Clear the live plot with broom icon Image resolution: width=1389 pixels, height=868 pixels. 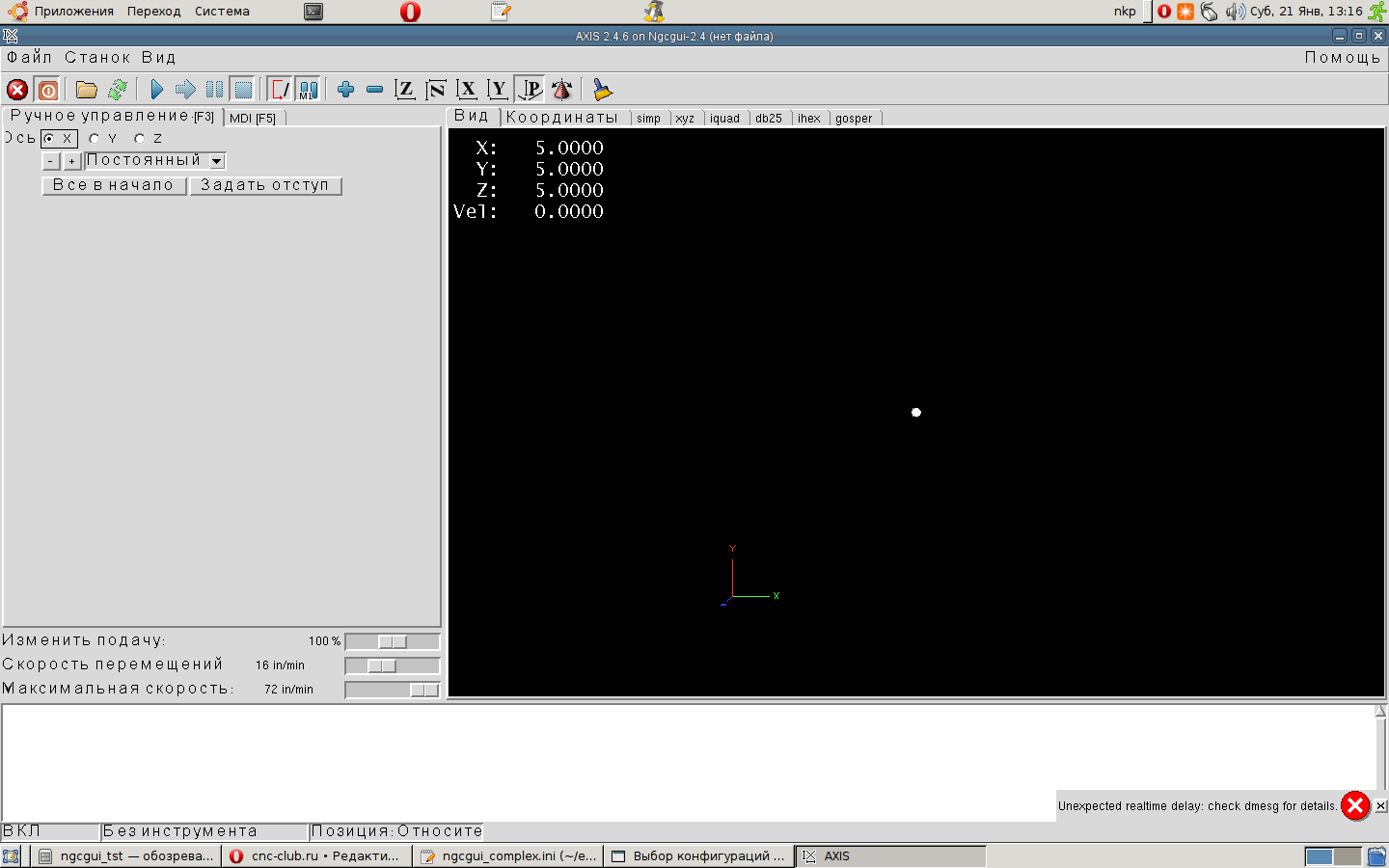[602, 90]
